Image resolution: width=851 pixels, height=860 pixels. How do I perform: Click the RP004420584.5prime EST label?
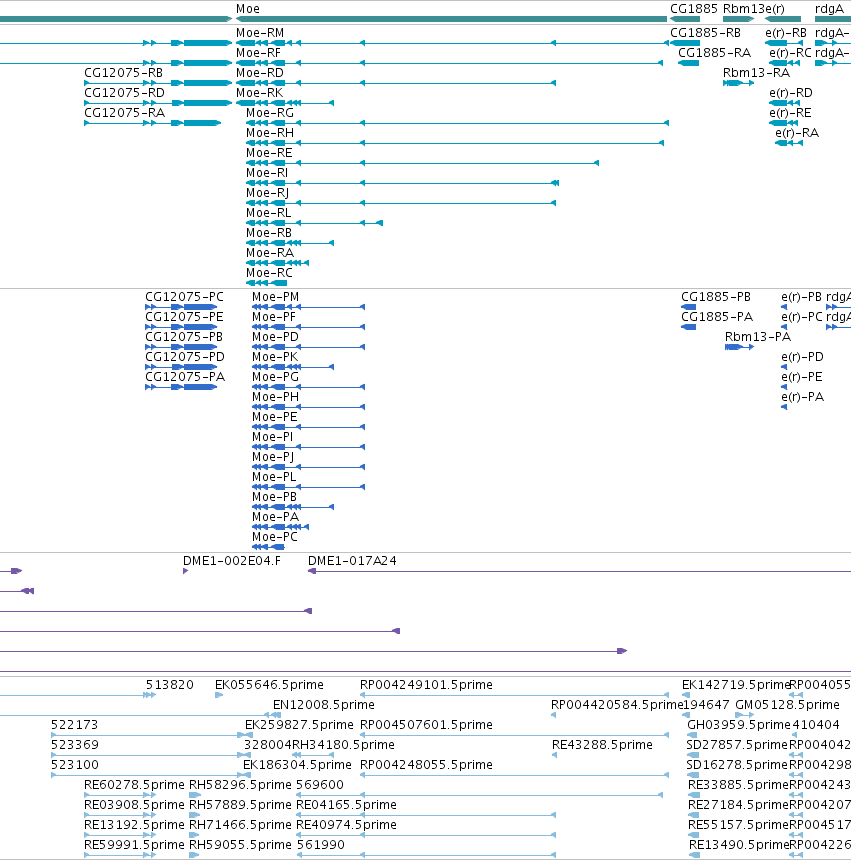[x=617, y=705]
